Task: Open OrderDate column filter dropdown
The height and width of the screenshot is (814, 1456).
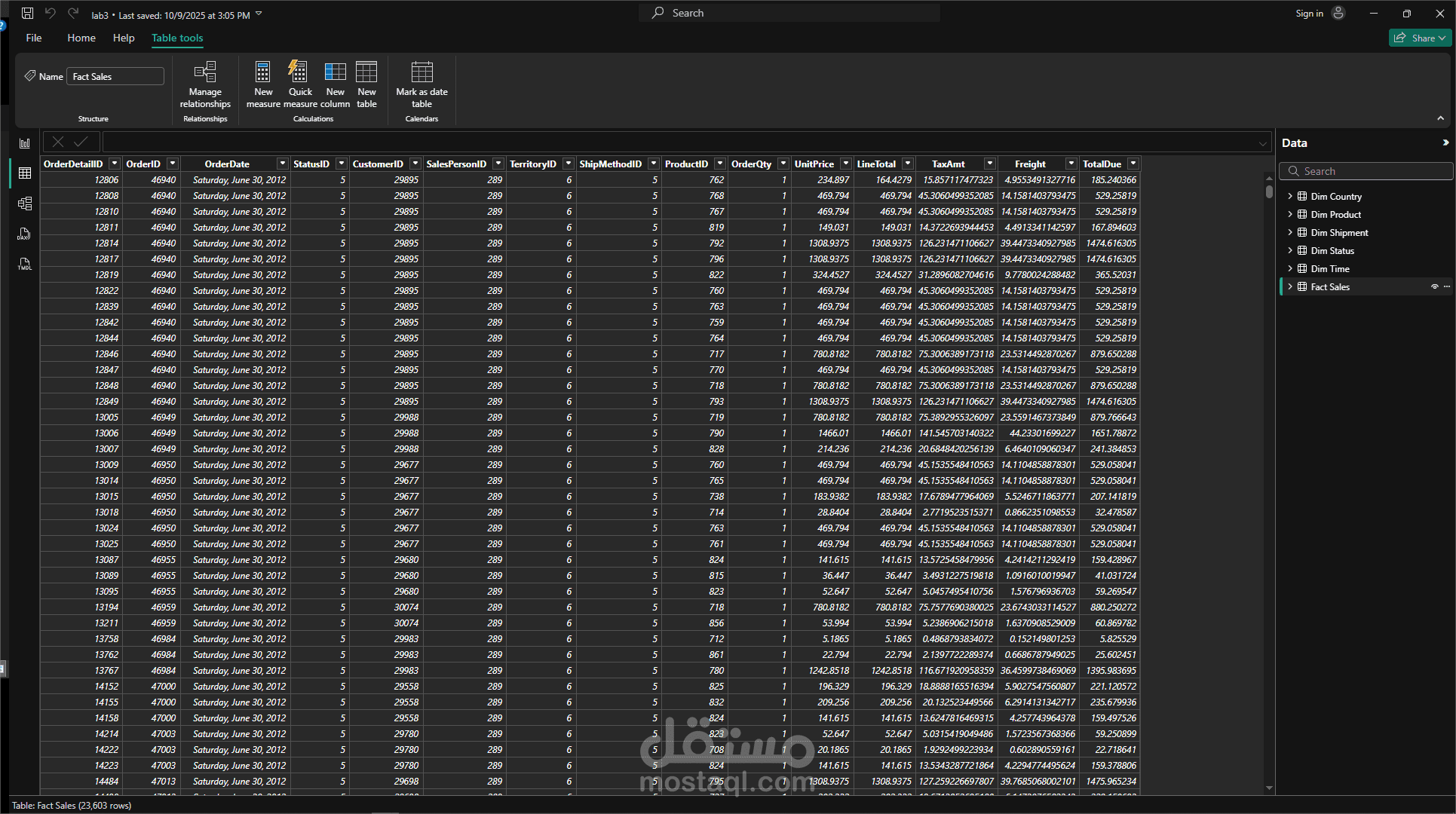Action: pos(282,164)
